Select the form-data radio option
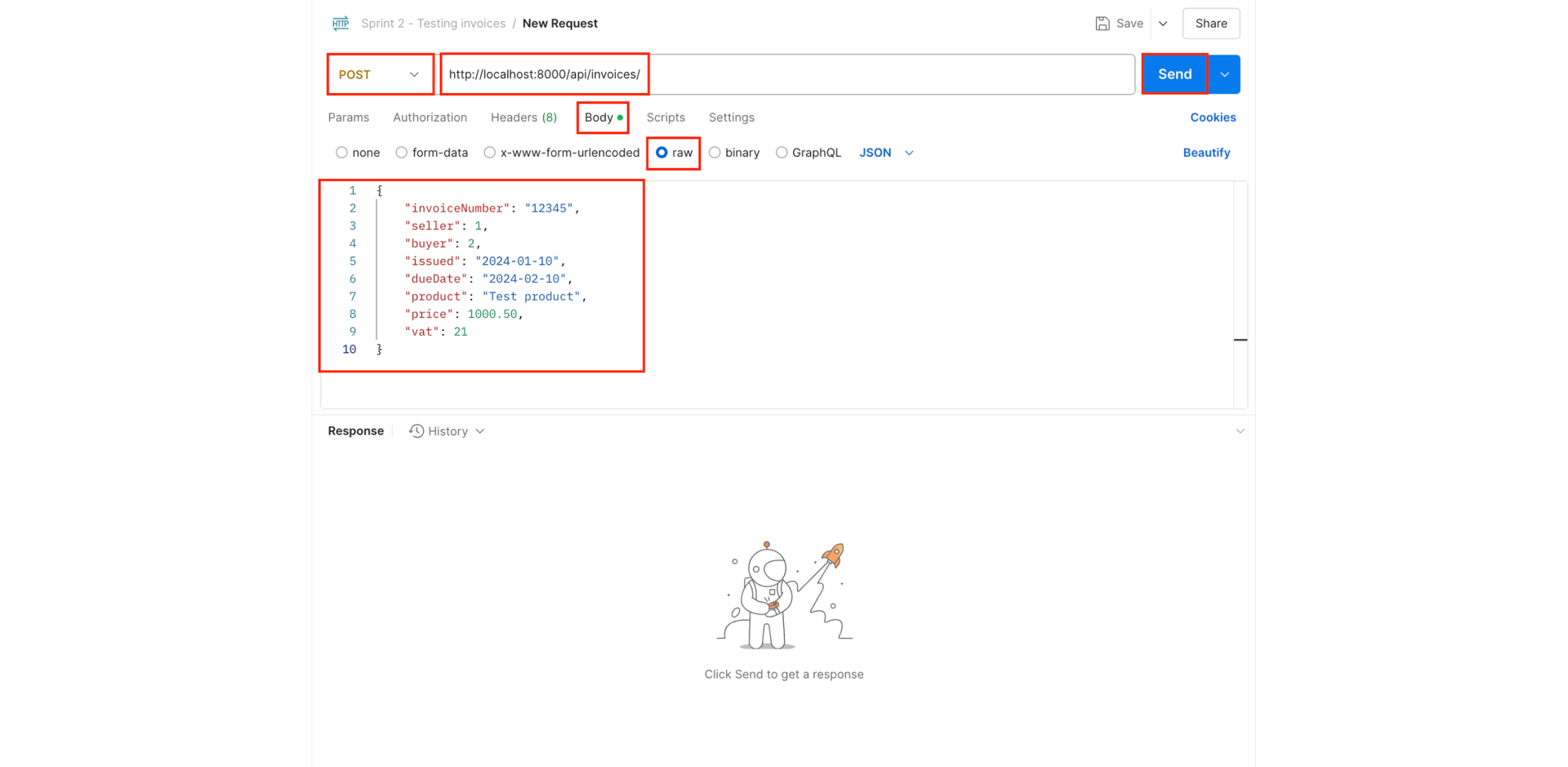The height and width of the screenshot is (767, 1568). point(402,153)
